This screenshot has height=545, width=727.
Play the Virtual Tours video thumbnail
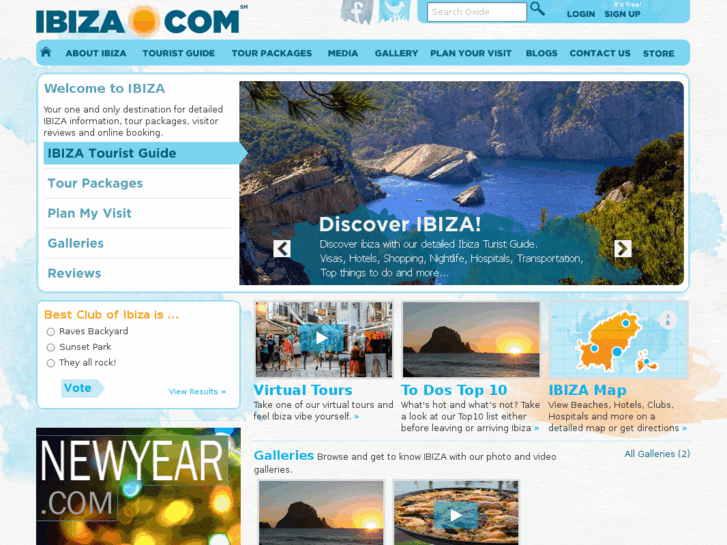[x=322, y=338]
